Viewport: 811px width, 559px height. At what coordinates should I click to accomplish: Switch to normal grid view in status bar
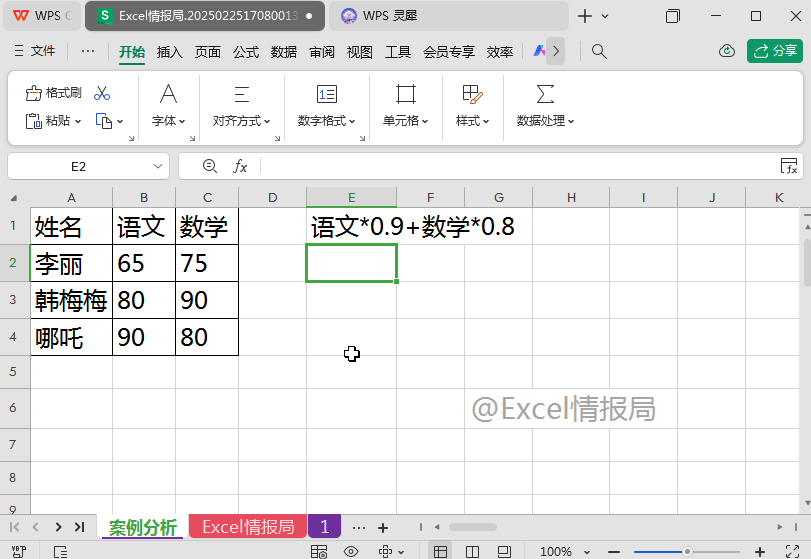pos(440,551)
